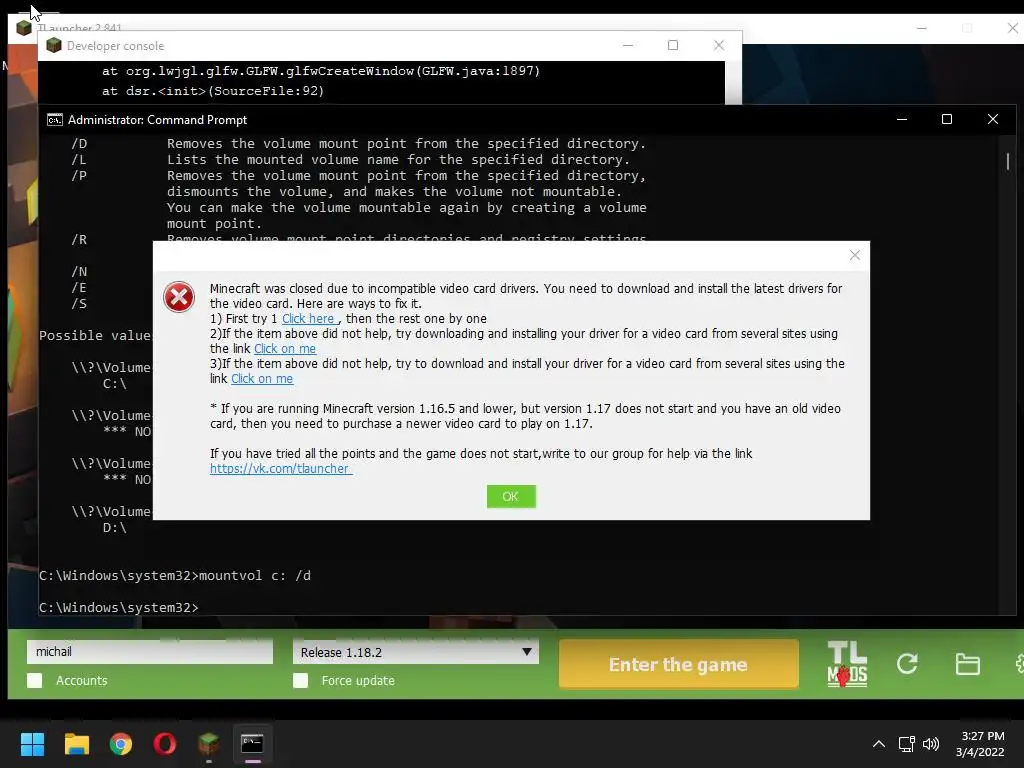Minimize the TLauncher main window
Viewport: 1024px width, 768px height.
point(921,28)
